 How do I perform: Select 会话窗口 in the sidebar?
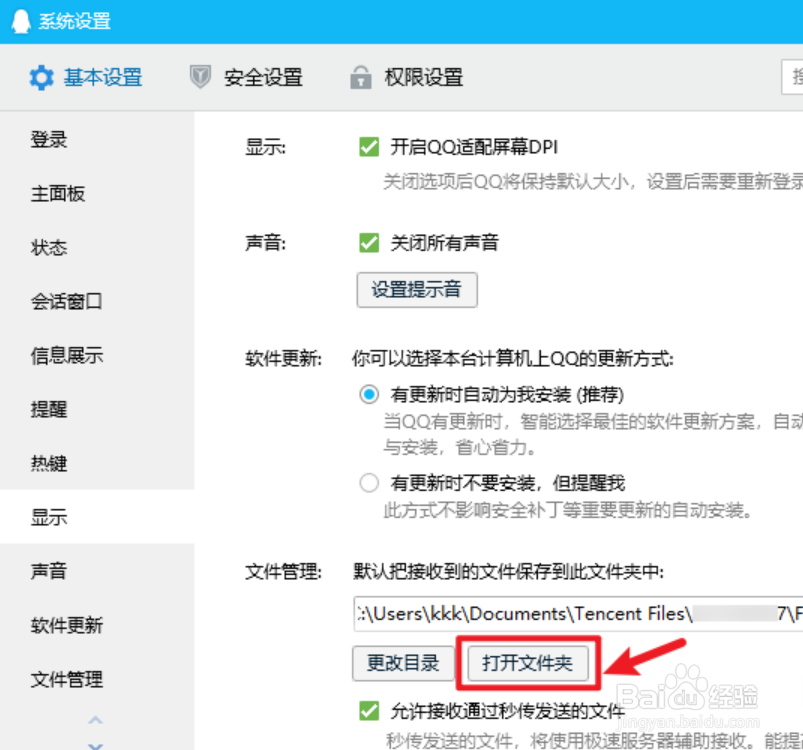pos(97,301)
